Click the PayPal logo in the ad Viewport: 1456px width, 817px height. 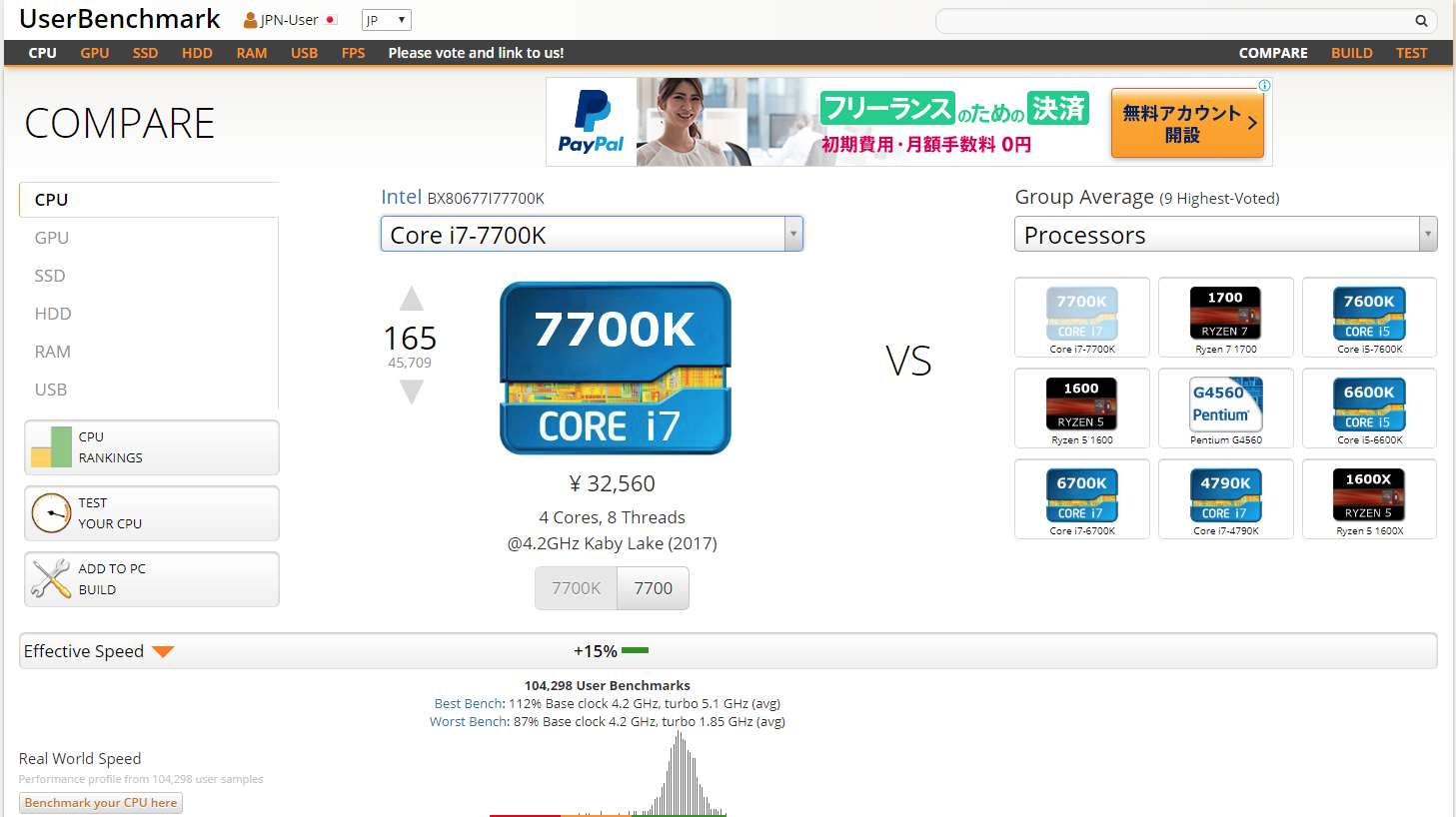[x=592, y=122]
